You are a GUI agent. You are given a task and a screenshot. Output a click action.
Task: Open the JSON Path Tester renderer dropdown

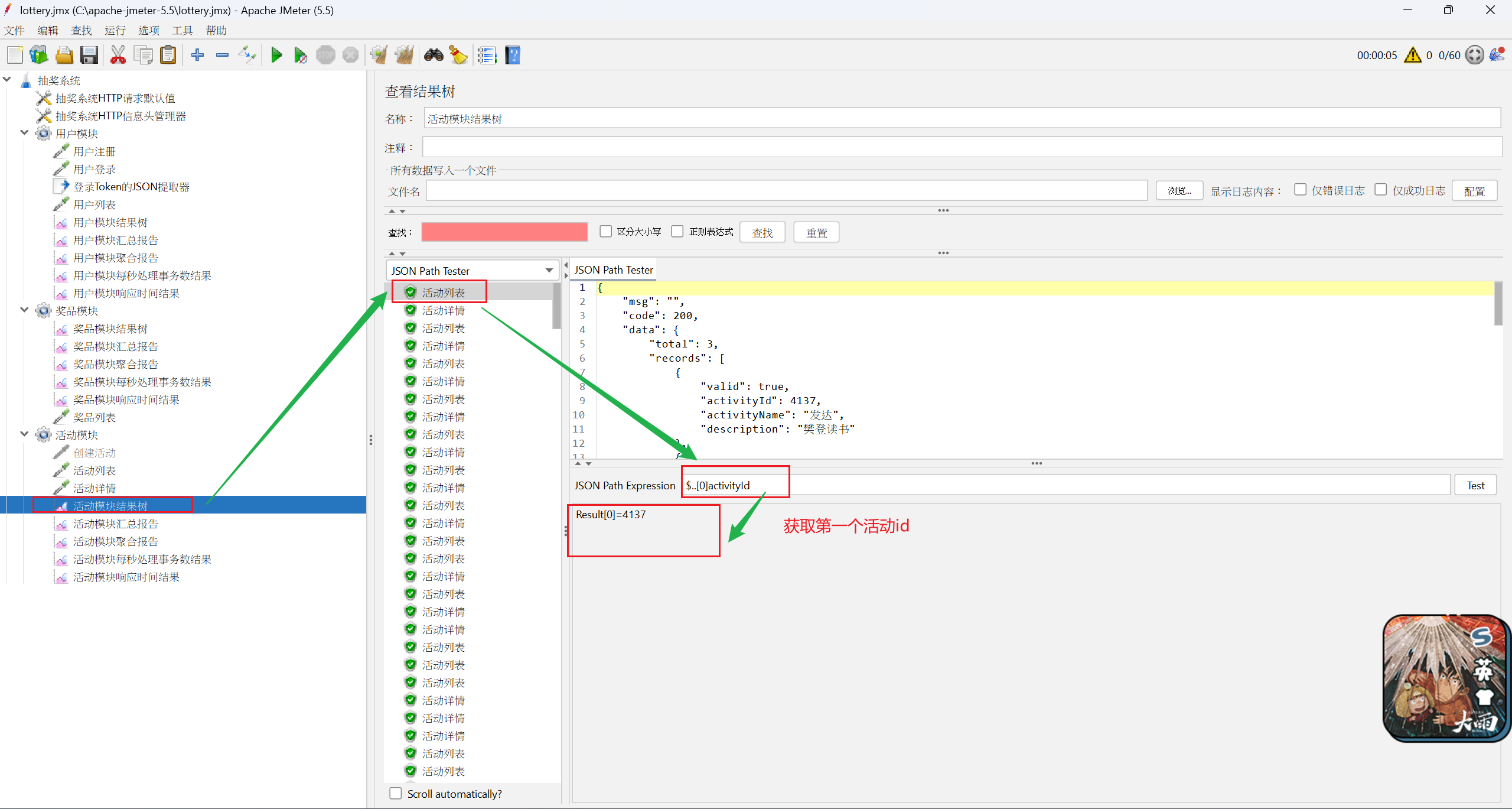pyautogui.click(x=472, y=271)
